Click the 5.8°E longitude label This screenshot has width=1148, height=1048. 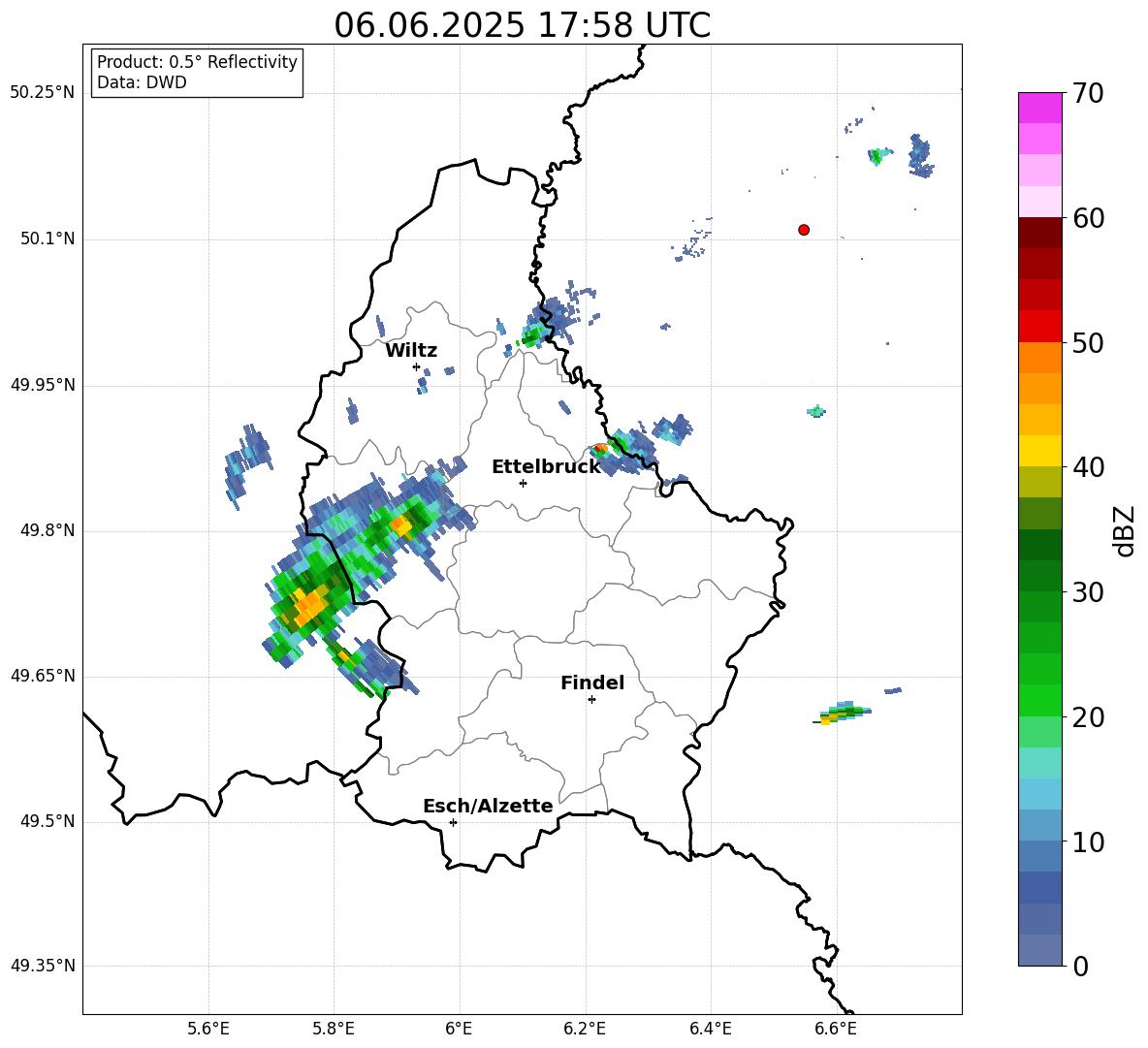[334, 1029]
